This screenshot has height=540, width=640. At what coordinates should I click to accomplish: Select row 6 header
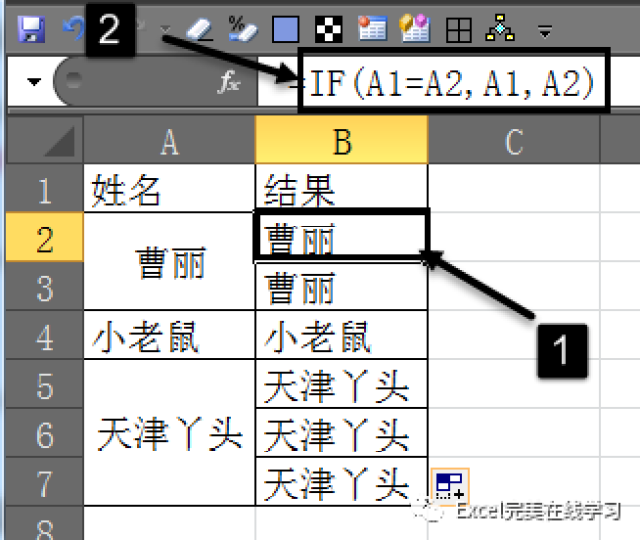pyautogui.click(x=45, y=433)
